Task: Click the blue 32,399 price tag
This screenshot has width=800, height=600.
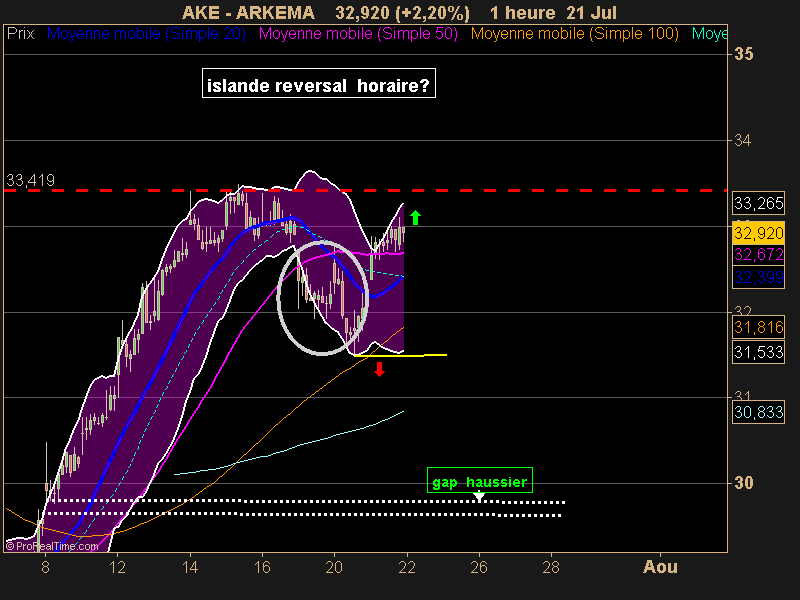Action: point(758,278)
